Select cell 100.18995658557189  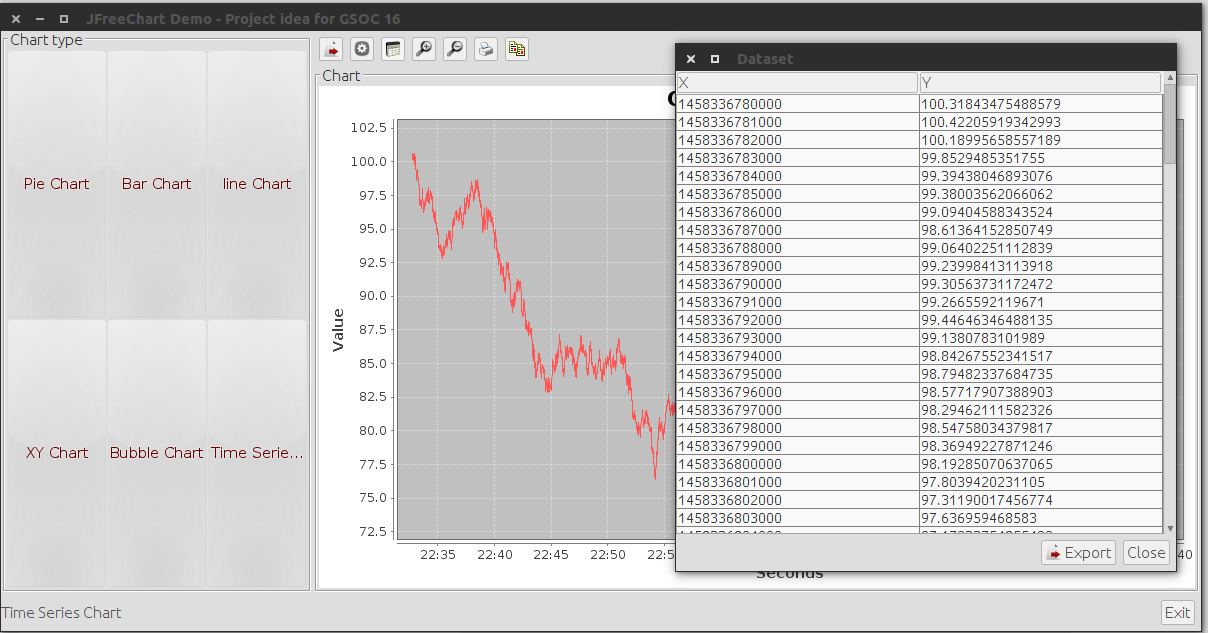(x=1041, y=140)
